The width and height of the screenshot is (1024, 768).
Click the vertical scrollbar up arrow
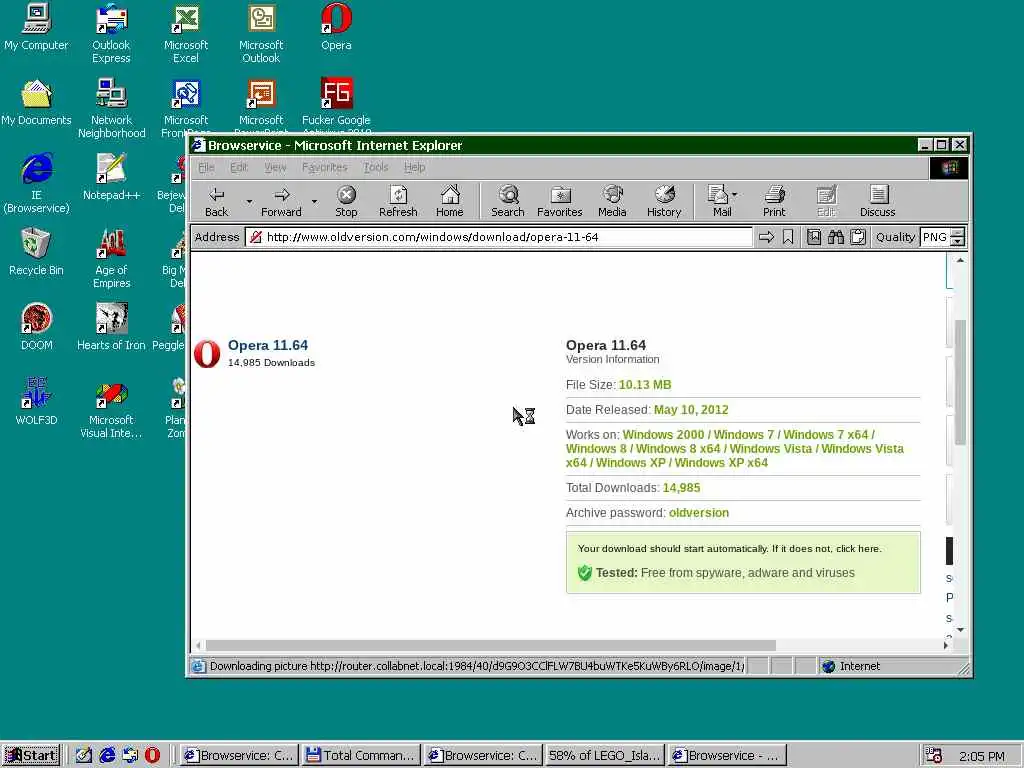click(x=960, y=260)
